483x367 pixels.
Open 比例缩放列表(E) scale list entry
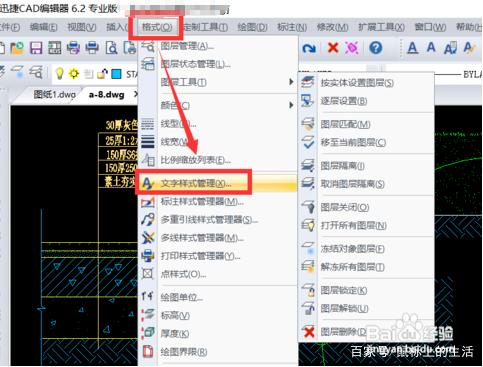coord(195,160)
